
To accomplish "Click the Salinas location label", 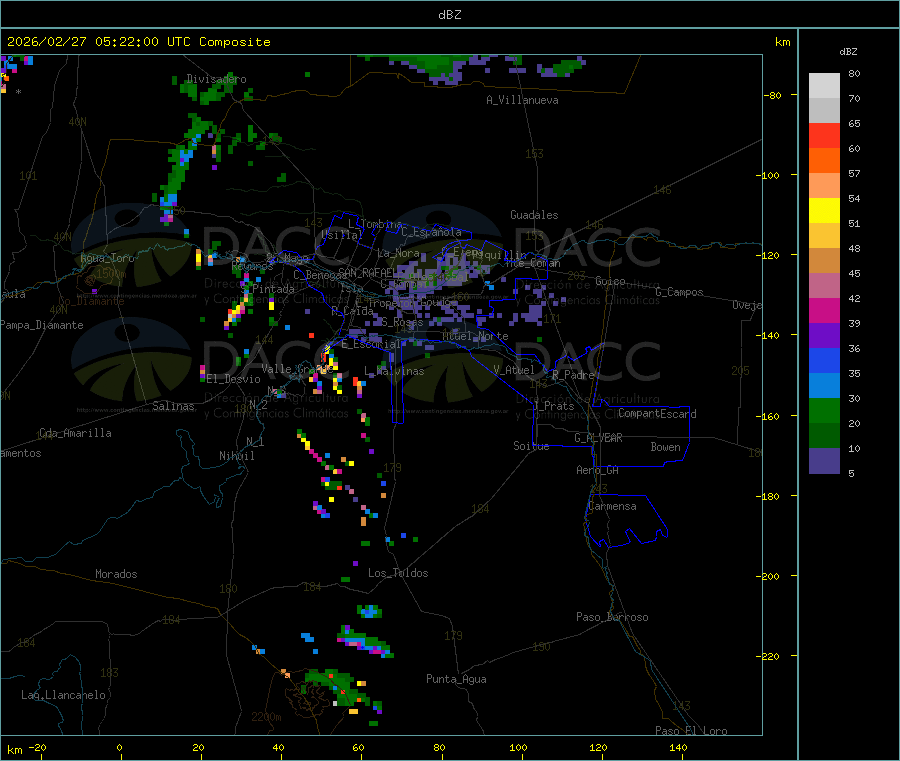I will (x=173, y=406).
